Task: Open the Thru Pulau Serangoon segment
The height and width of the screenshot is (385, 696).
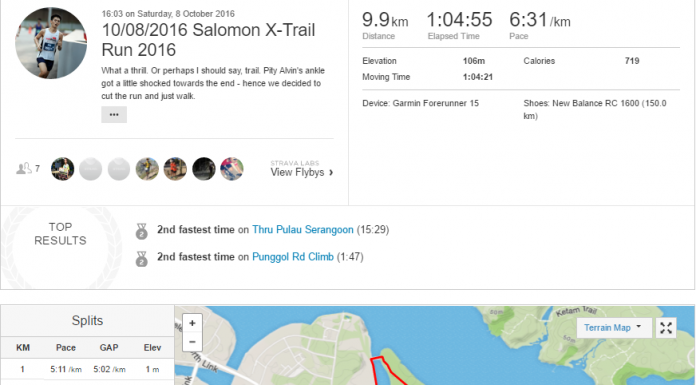Action: tap(303, 230)
